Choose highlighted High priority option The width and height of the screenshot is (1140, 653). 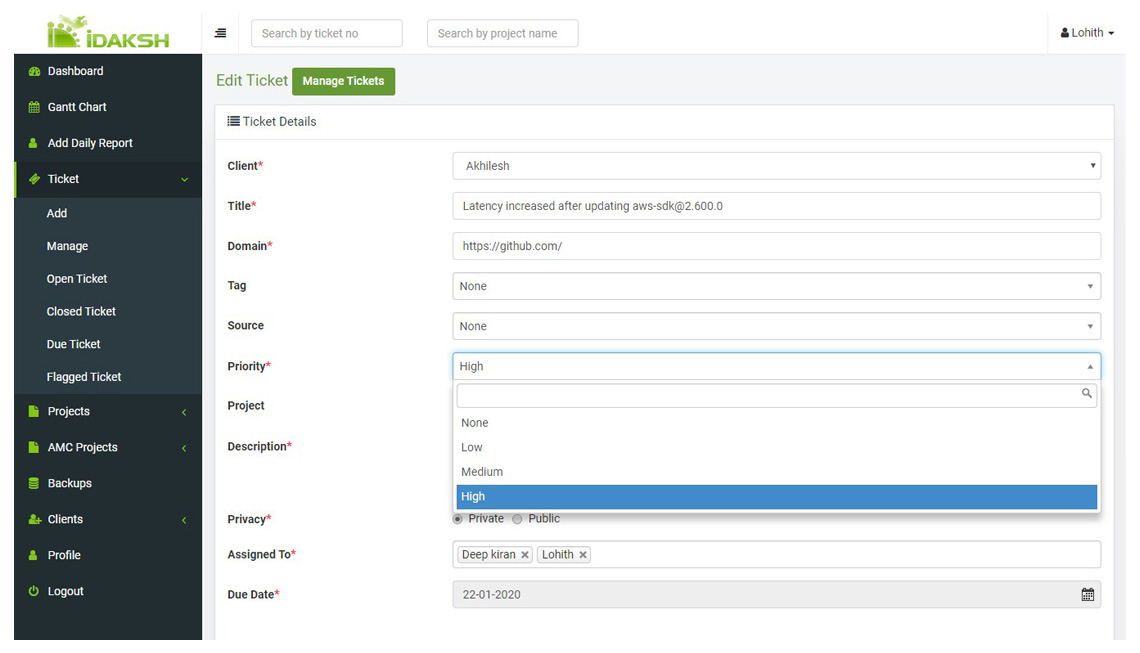click(776, 497)
